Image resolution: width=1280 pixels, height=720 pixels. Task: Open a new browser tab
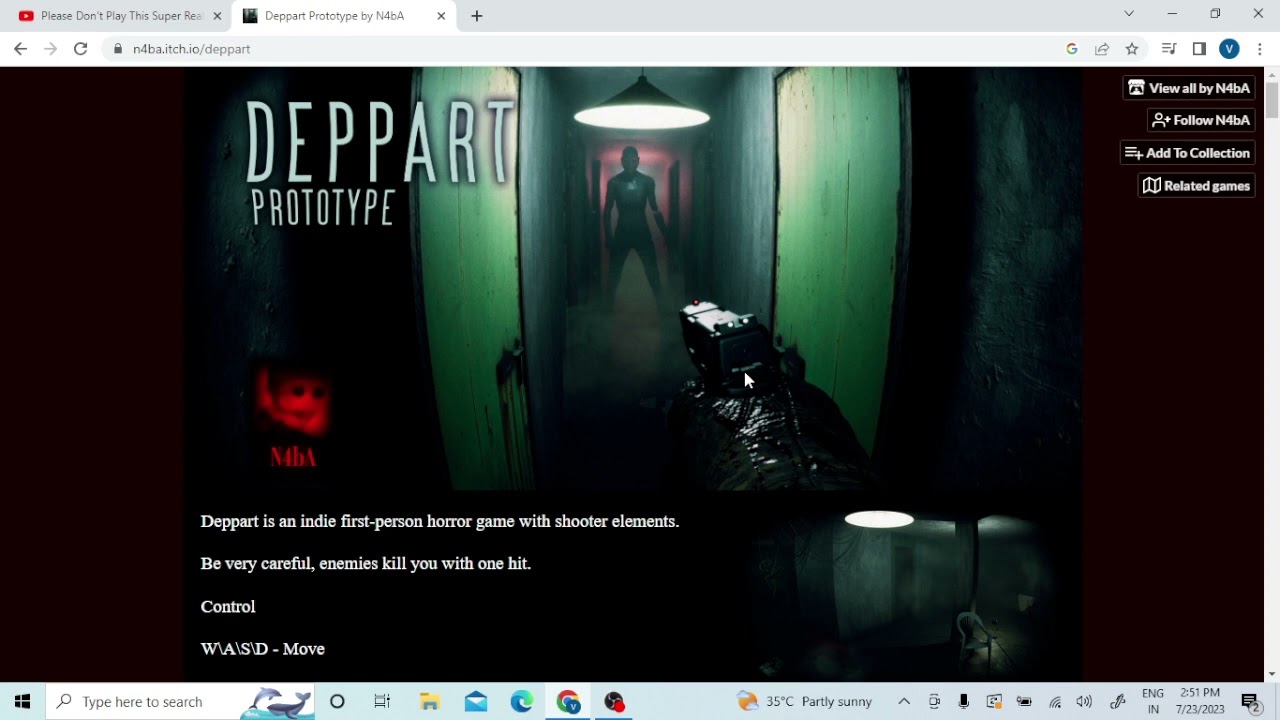click(x=477, y=16)
